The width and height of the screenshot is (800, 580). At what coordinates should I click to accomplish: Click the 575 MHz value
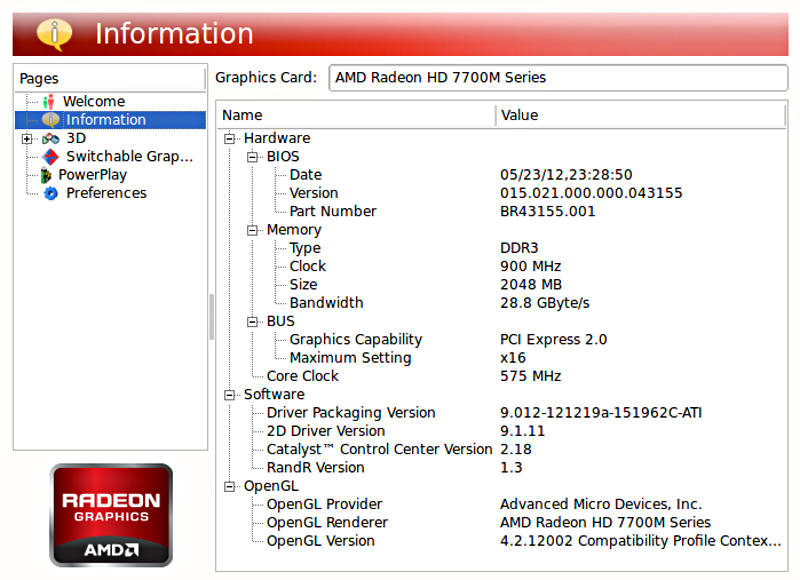pos(531,376)
